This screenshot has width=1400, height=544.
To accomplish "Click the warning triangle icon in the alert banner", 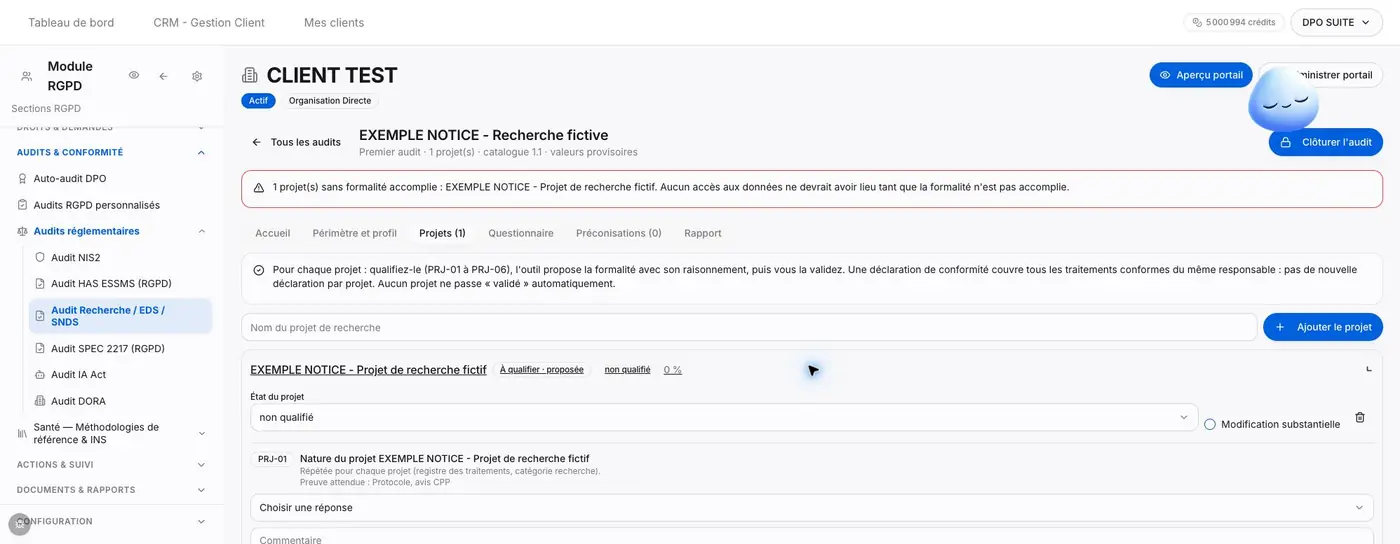I will coord(260,187).
